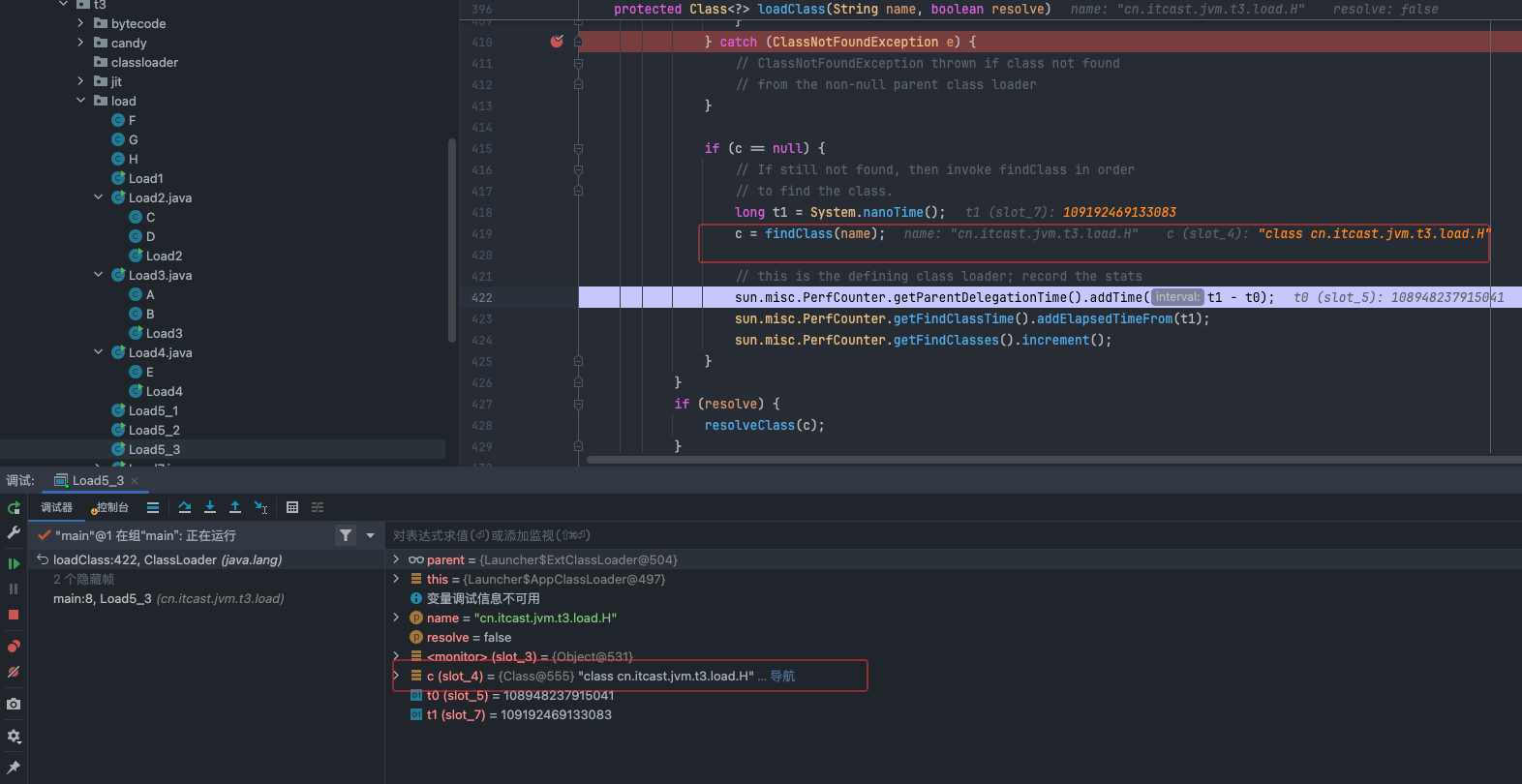Open View Breakpoints double red circle icon
The width and height of the screenshot is (1522, 784).
[x=14, y=646]
